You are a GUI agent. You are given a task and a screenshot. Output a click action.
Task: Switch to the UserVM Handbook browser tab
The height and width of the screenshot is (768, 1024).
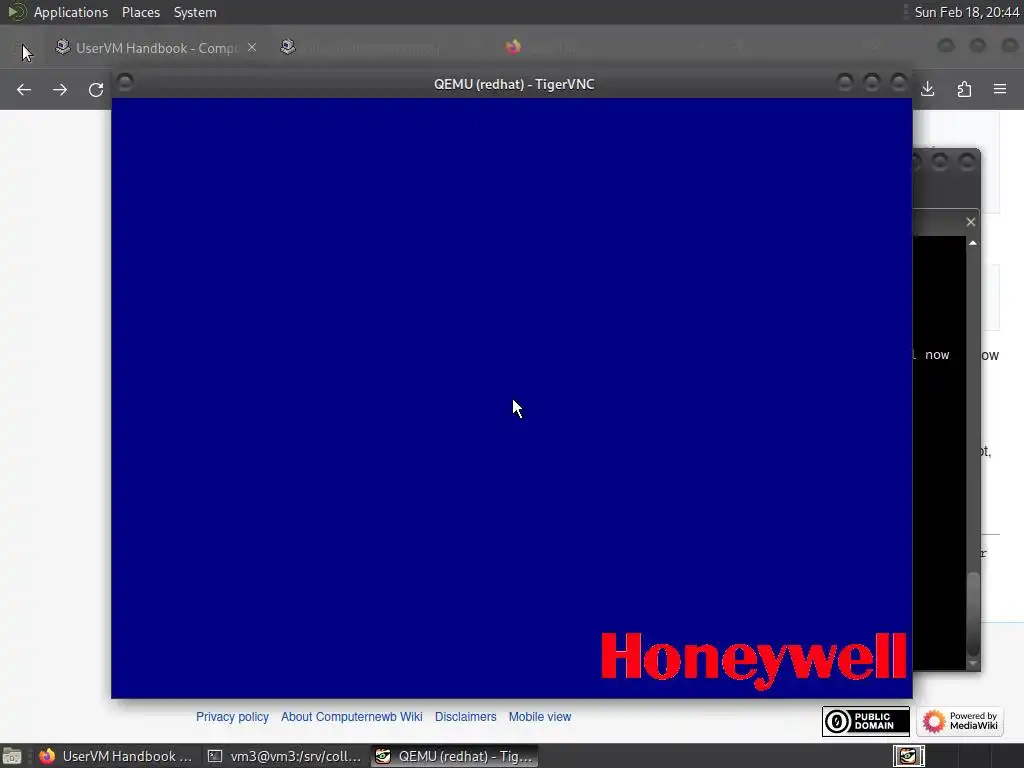(x=155, y=48)
